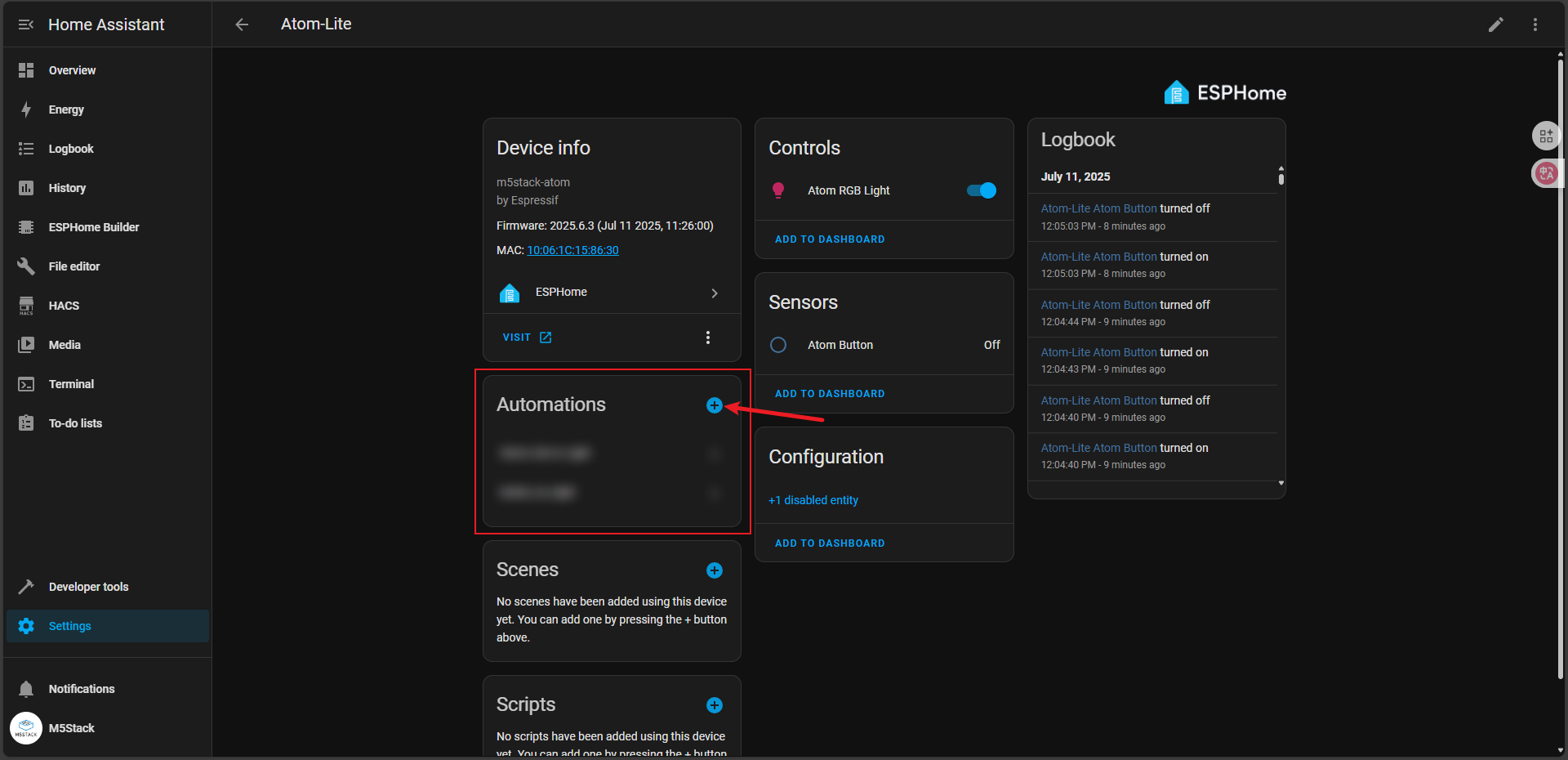Open History in the sidebar
This screenshot has width=1568, height=760.
[107, 188]
